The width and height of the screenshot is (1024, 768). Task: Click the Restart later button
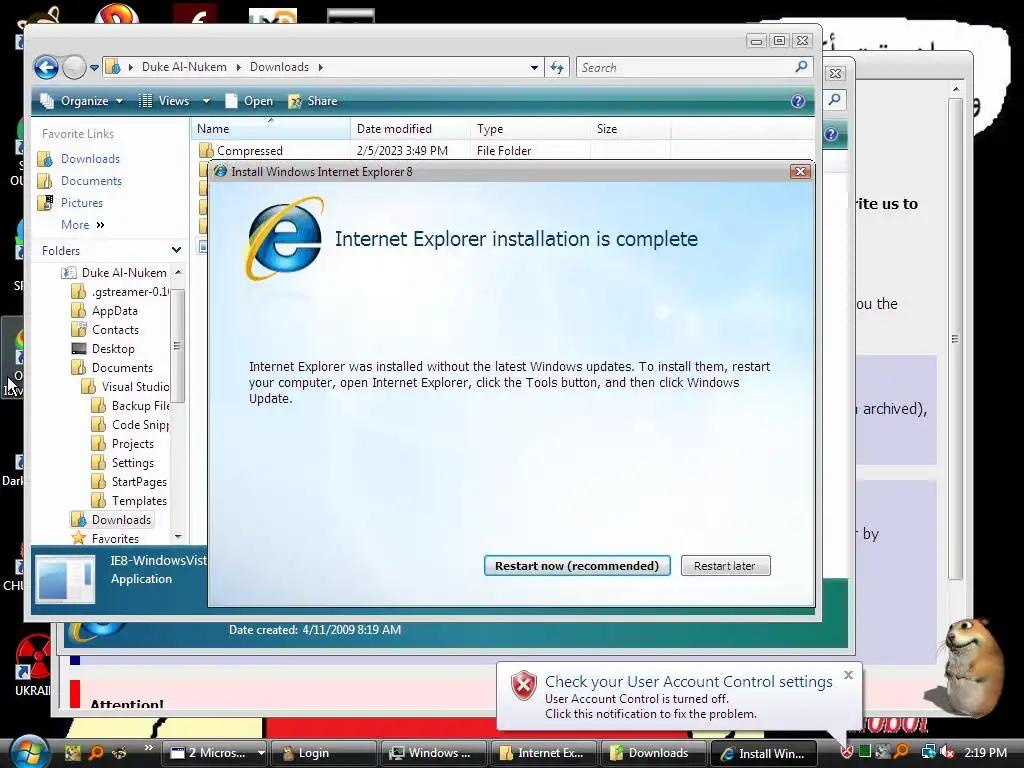coord(725,566)
